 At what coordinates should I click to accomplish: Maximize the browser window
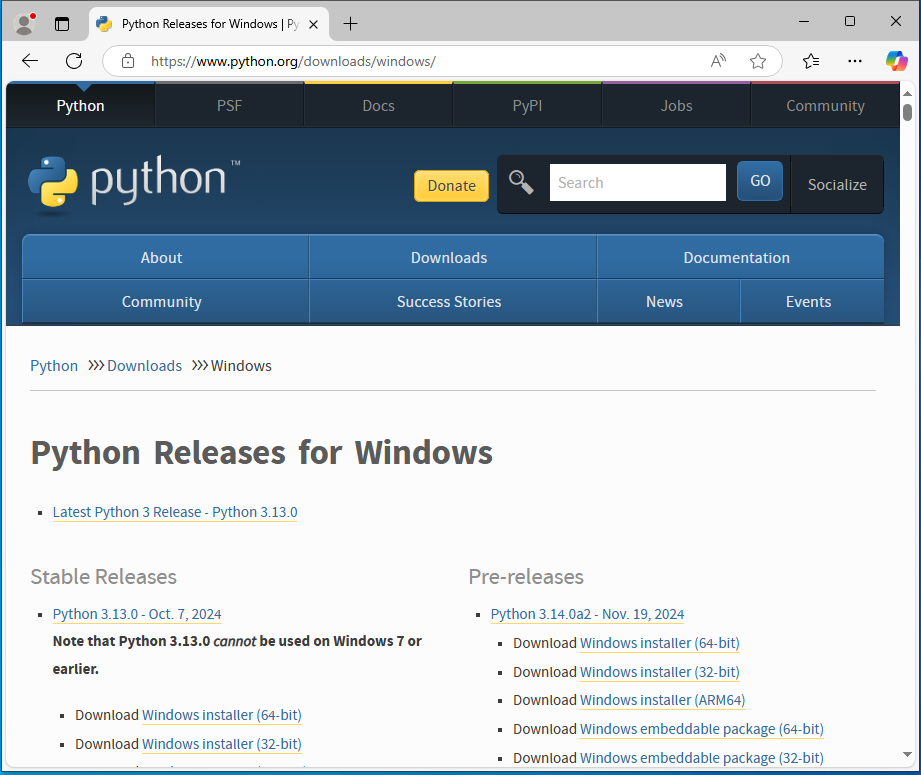coord(850,22)
